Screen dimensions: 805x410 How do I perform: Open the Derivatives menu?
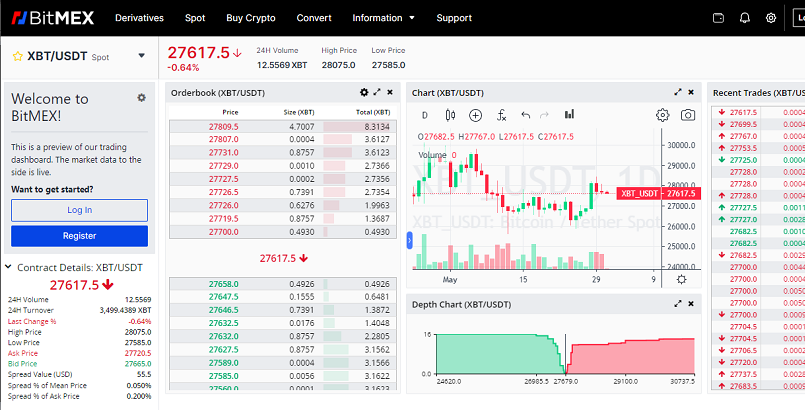pos(139,18)
